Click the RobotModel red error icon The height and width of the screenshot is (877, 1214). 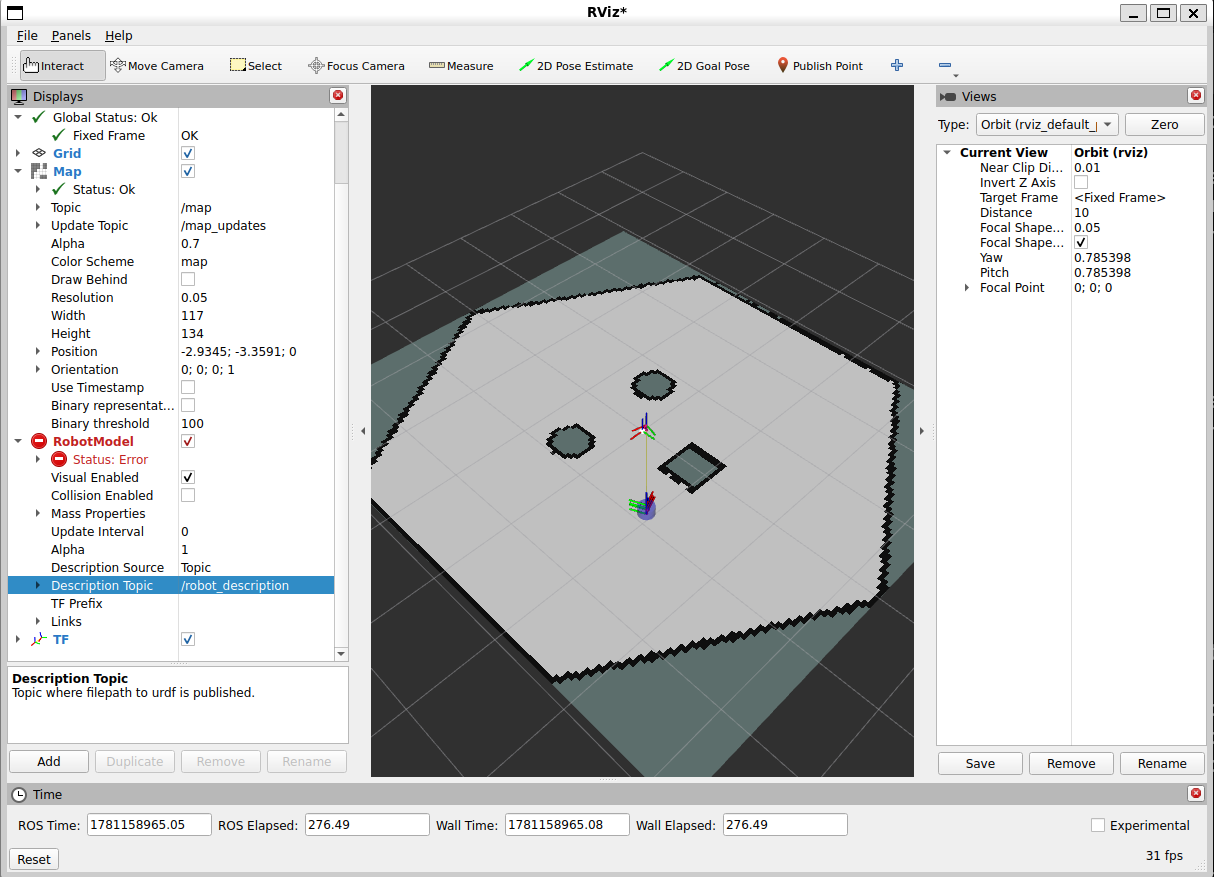click(x=39, y=441)
